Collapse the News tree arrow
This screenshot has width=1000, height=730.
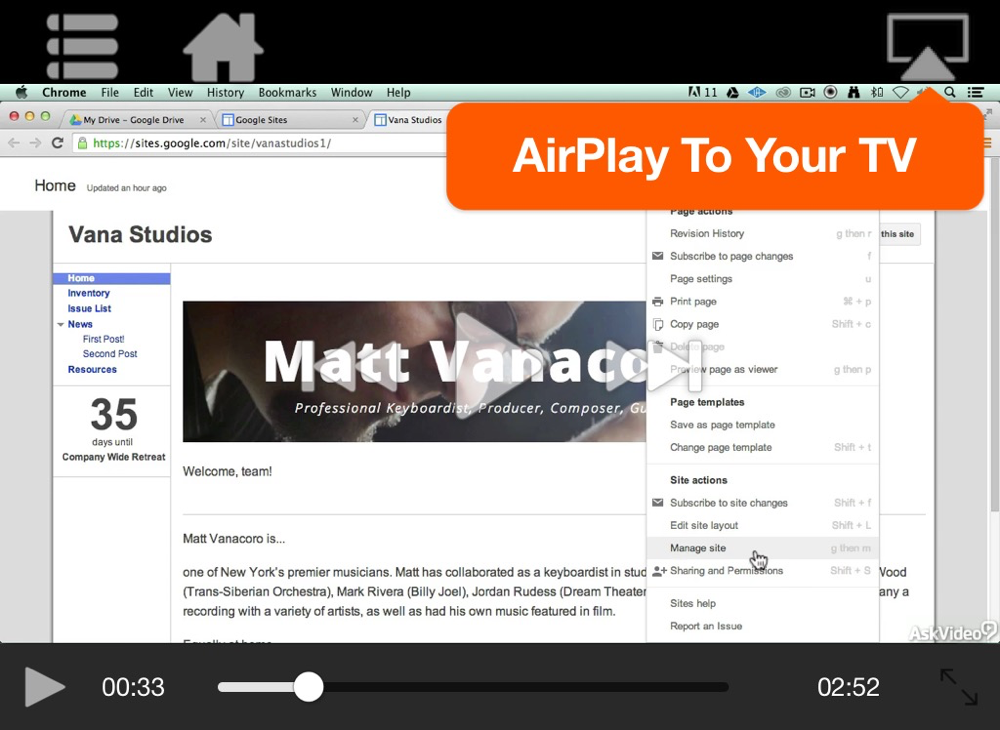pos(61,325)
